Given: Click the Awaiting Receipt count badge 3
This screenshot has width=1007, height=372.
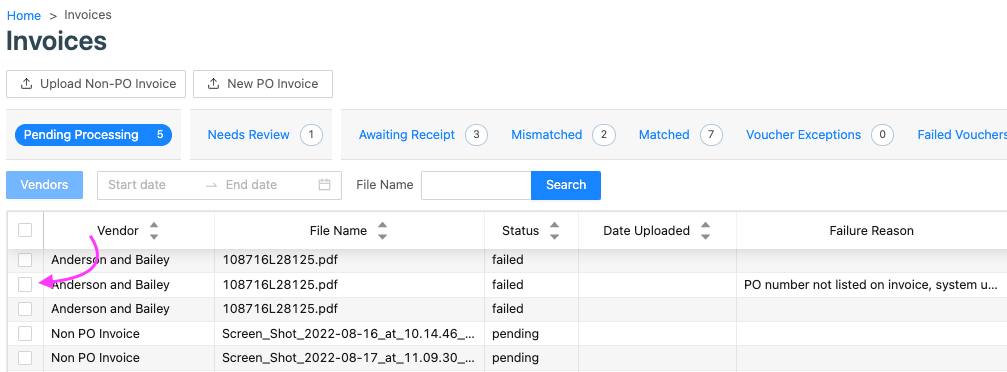Looking at the screenshot, I should click(x=476, y=135).
